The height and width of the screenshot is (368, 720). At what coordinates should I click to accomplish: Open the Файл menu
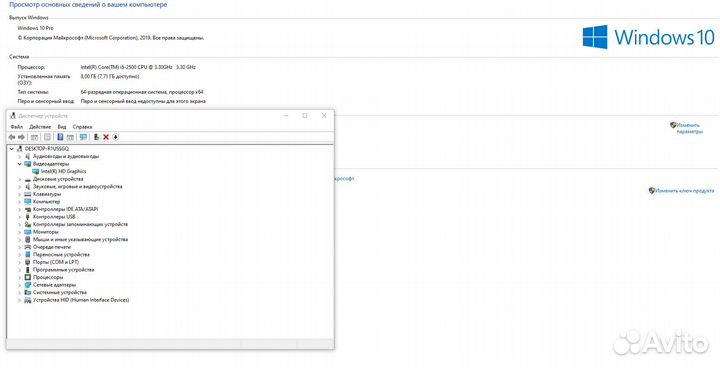click(17, 127)
